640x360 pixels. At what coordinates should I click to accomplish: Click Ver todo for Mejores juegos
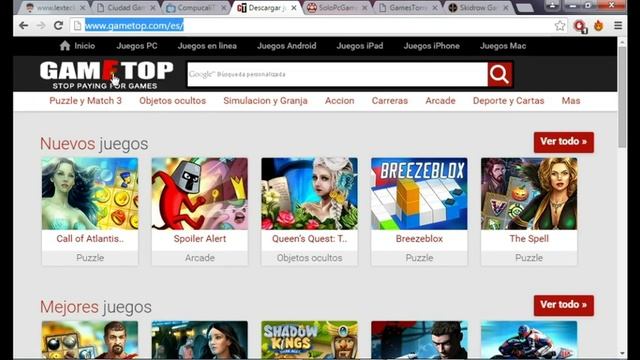564,305
